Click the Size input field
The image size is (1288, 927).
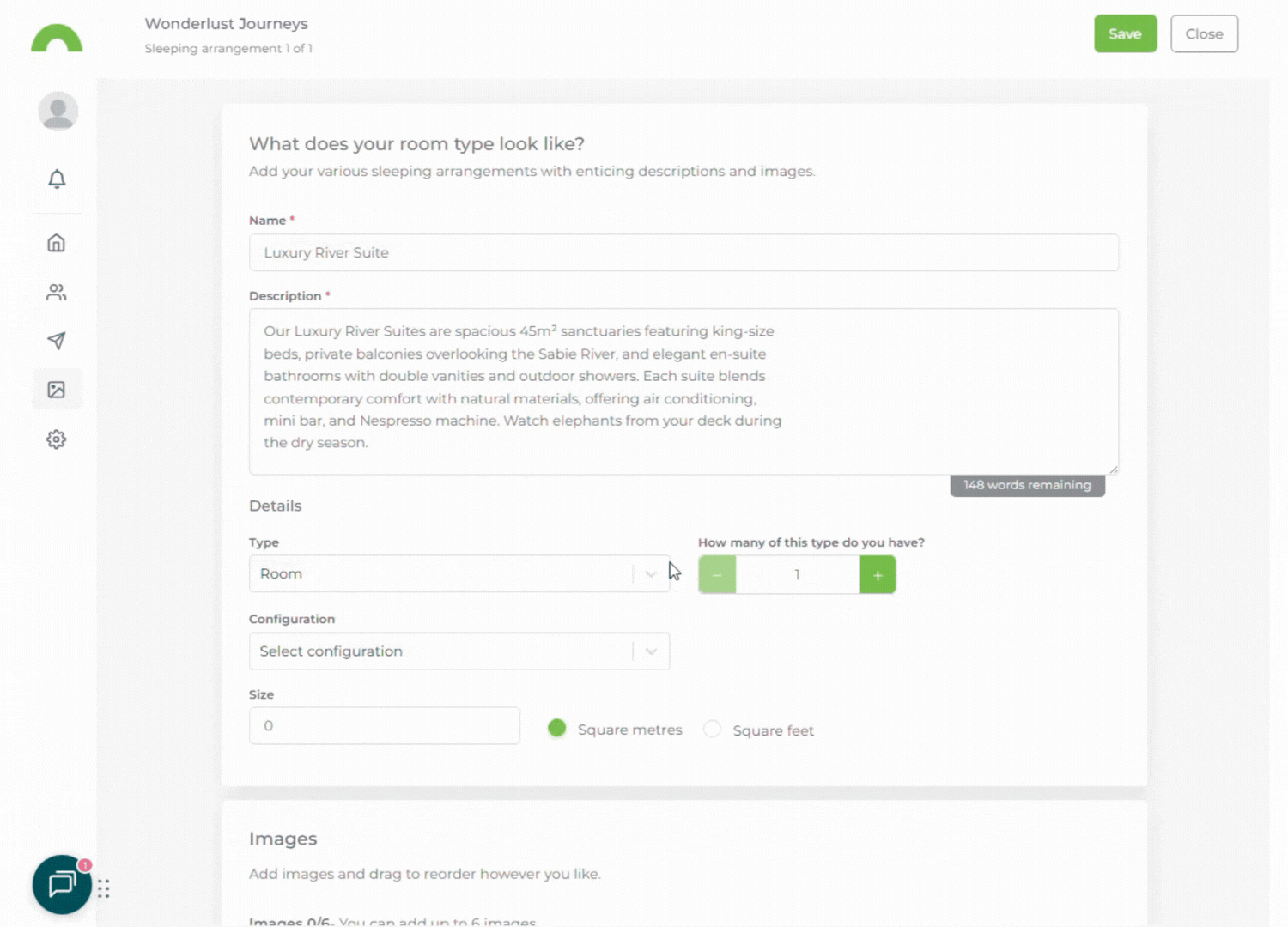click(384, 726)
